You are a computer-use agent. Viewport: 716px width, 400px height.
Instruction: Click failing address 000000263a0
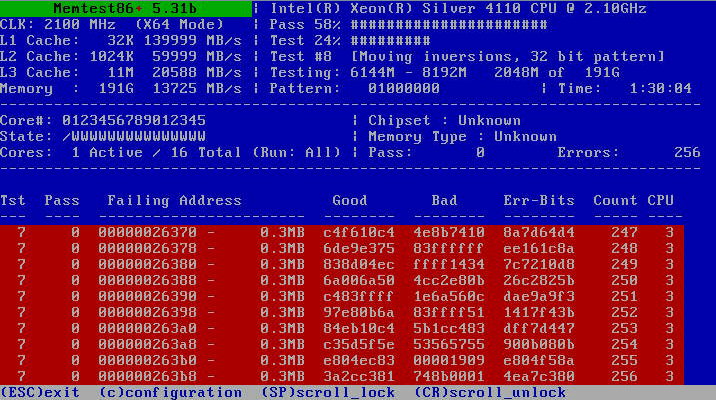147,328
